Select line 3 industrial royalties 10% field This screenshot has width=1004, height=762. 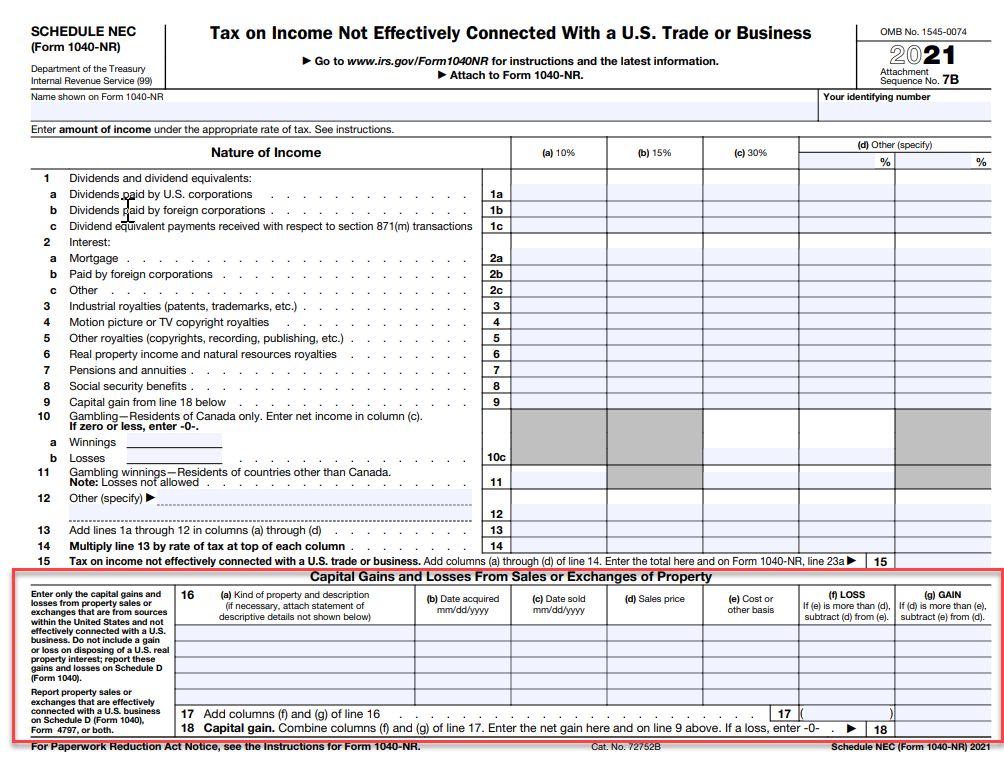(x=559, y=305)
